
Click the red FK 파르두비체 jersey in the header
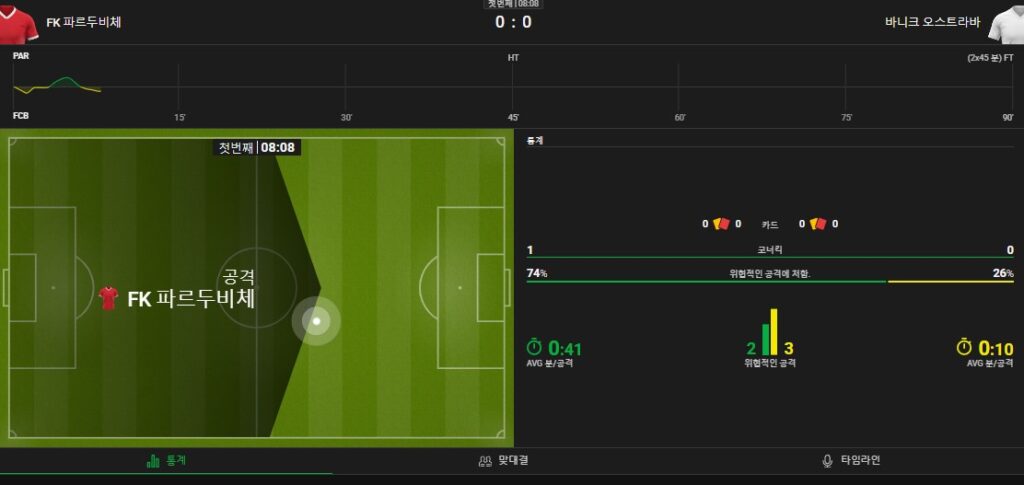(x=20, y=22)
